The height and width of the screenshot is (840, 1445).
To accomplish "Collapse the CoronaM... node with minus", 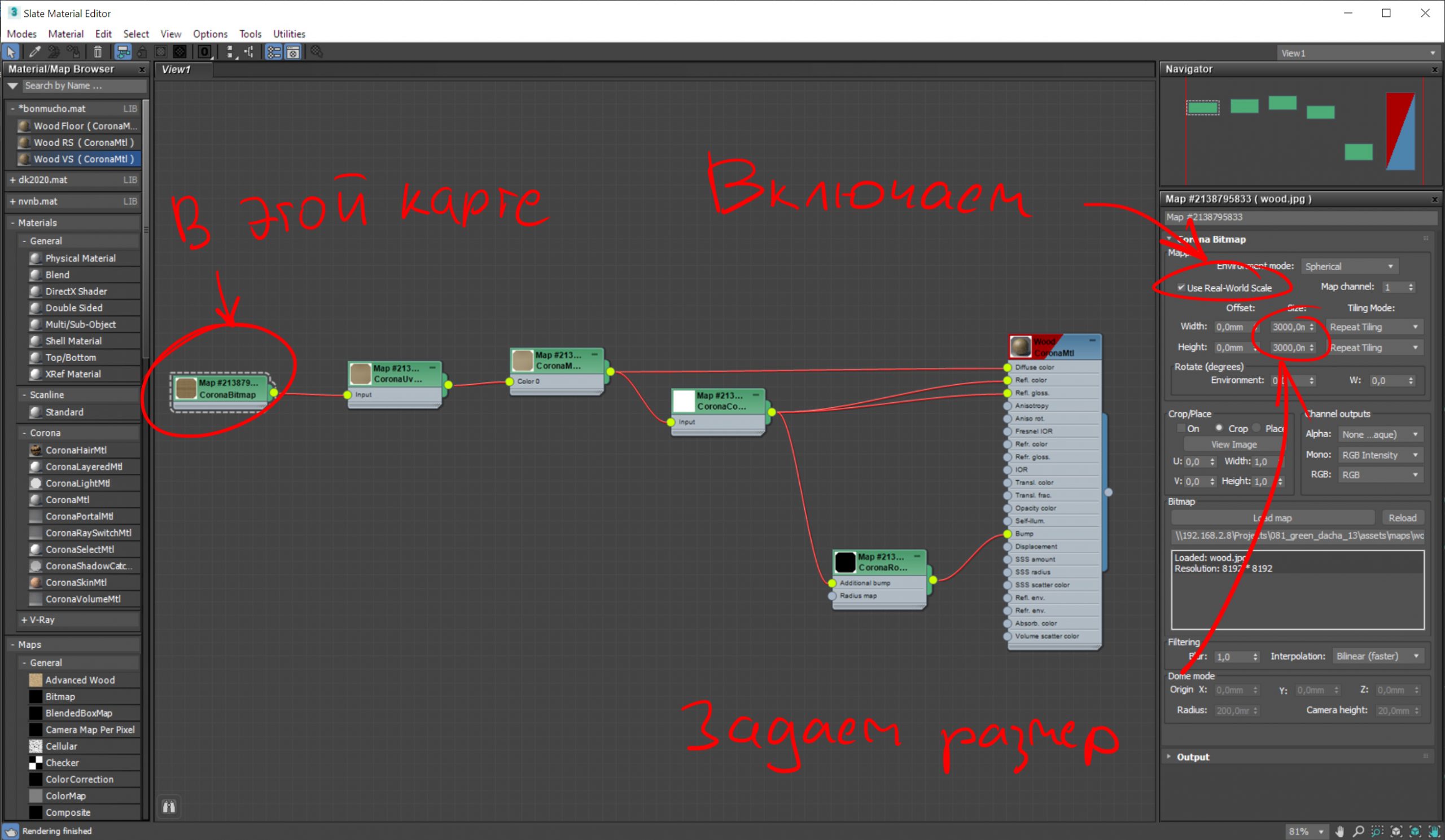I will pos(594,354).
